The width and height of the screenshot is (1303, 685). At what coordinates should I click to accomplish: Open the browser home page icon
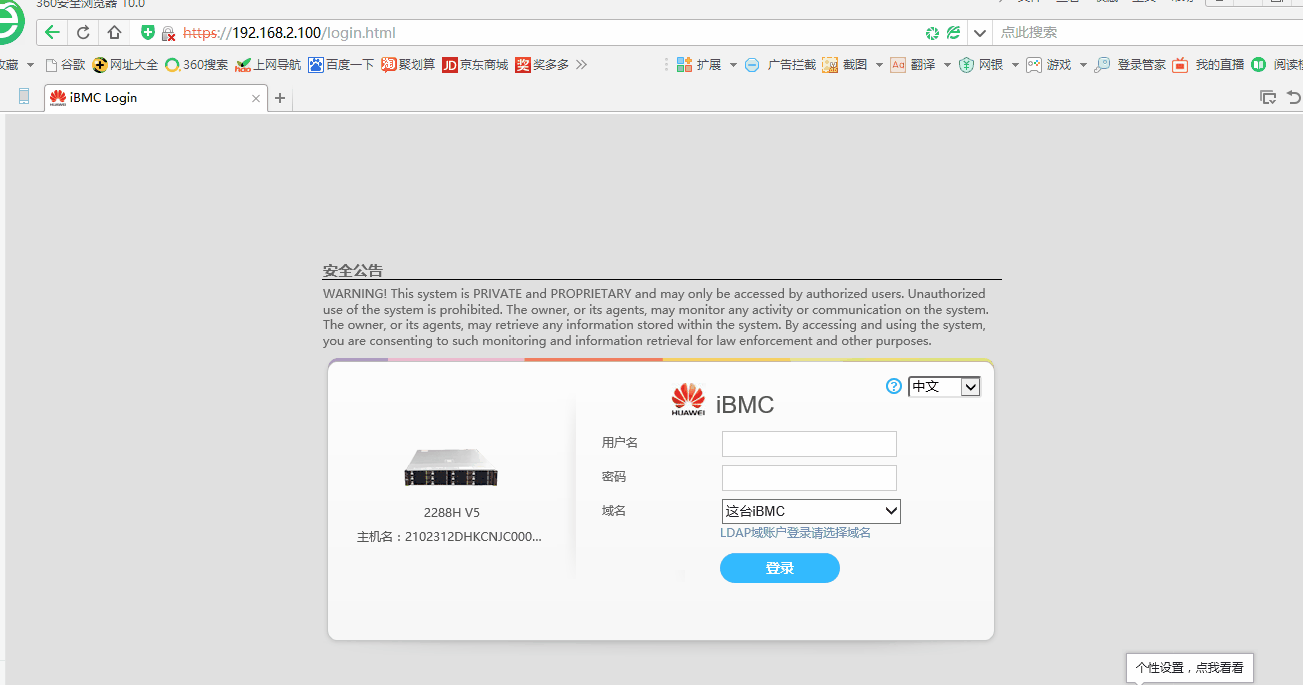click(x=114, y=32)
